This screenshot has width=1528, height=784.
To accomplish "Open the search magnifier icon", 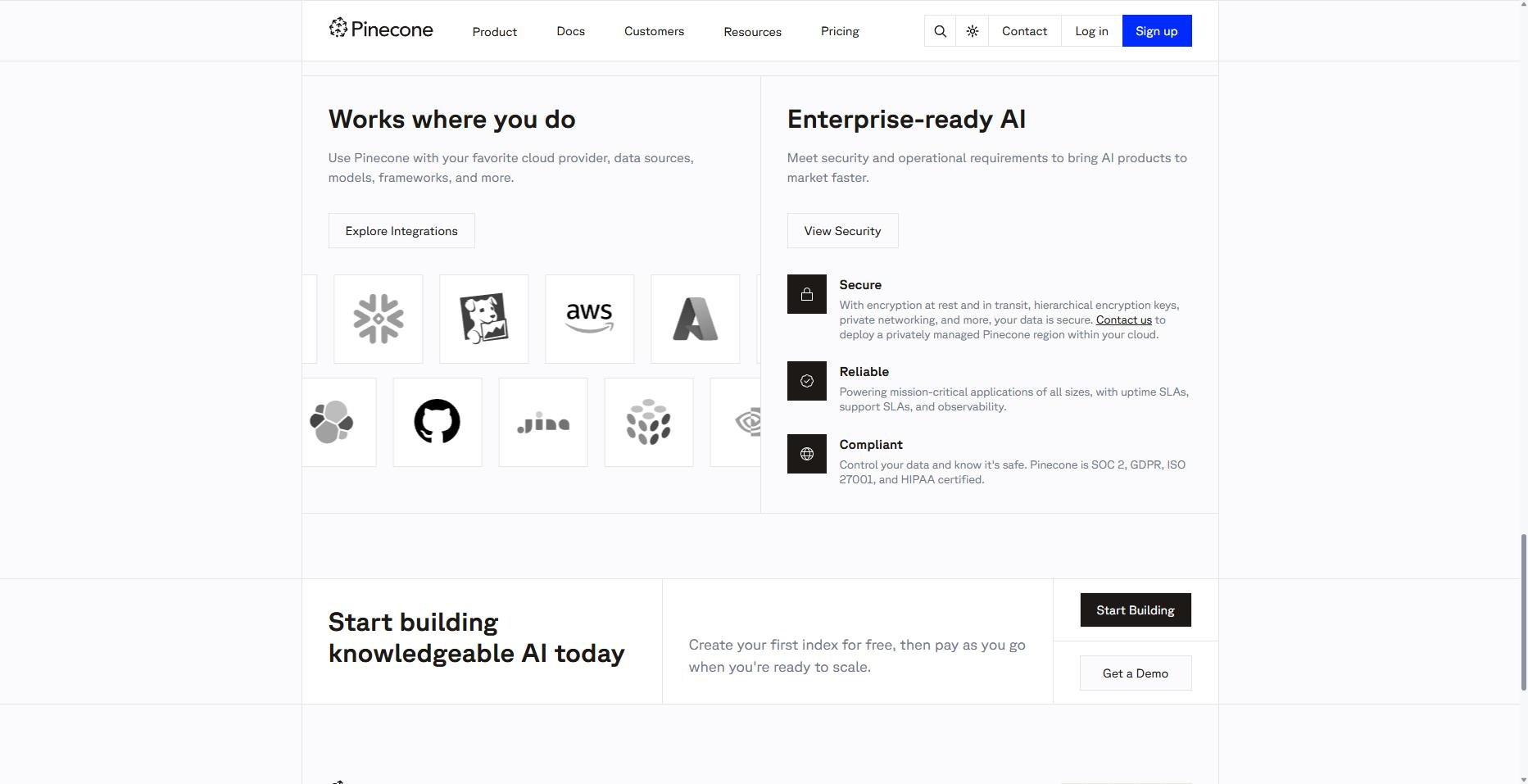I will point(941,31).
